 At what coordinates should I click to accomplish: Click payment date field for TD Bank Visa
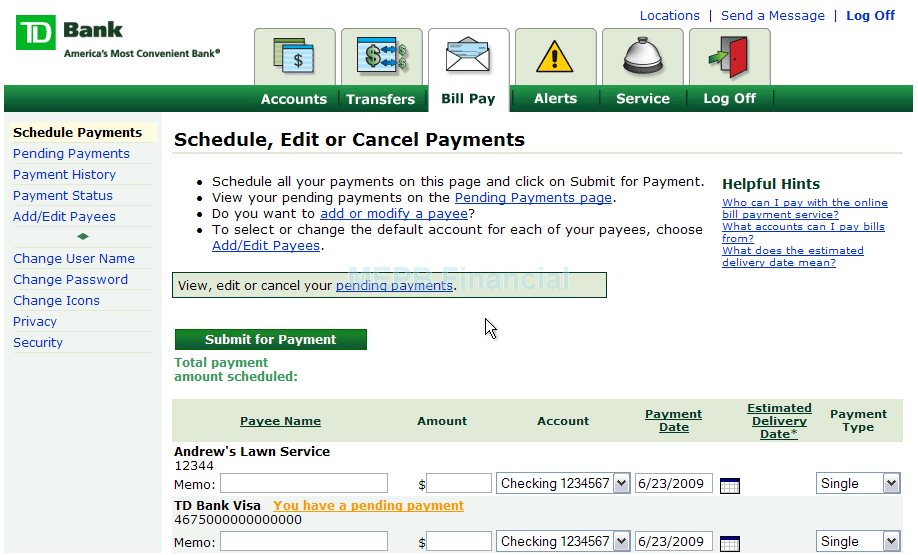click(674, 542)
